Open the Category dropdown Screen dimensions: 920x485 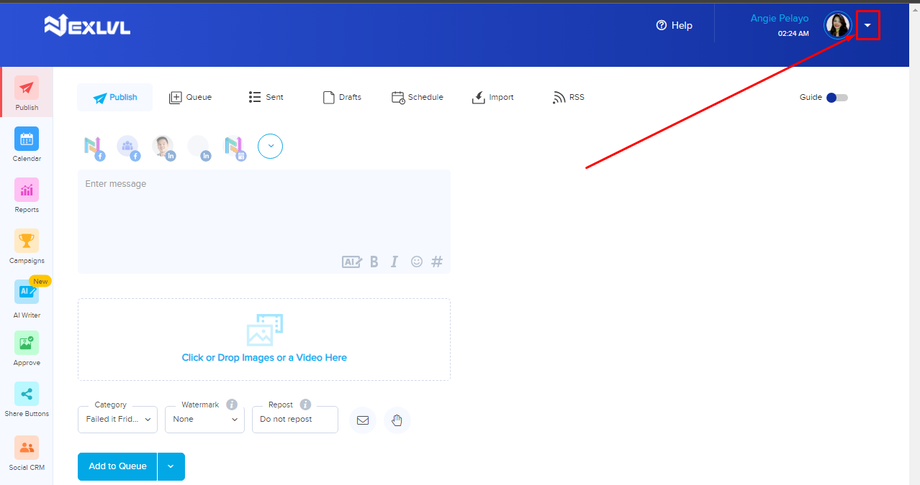117,419
